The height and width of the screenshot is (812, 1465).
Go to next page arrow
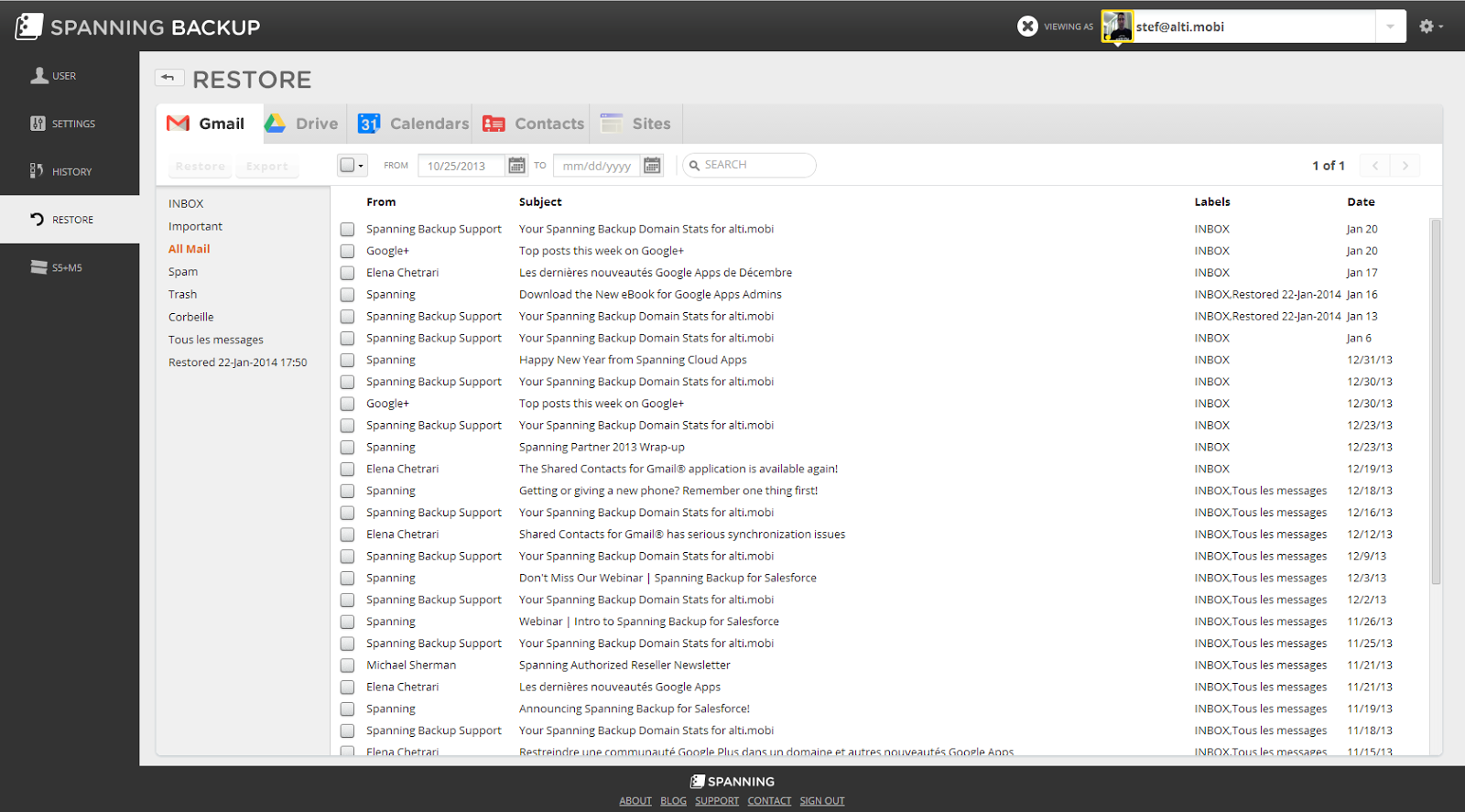pos(1405,166)
